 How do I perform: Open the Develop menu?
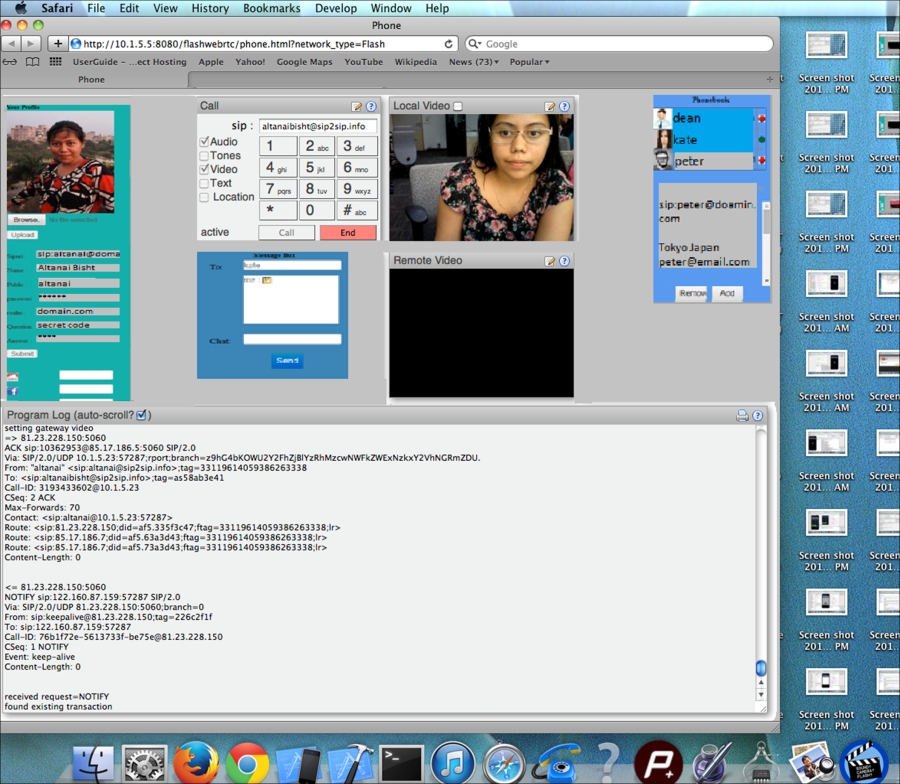pyautogui.click(x=335, y=8)
